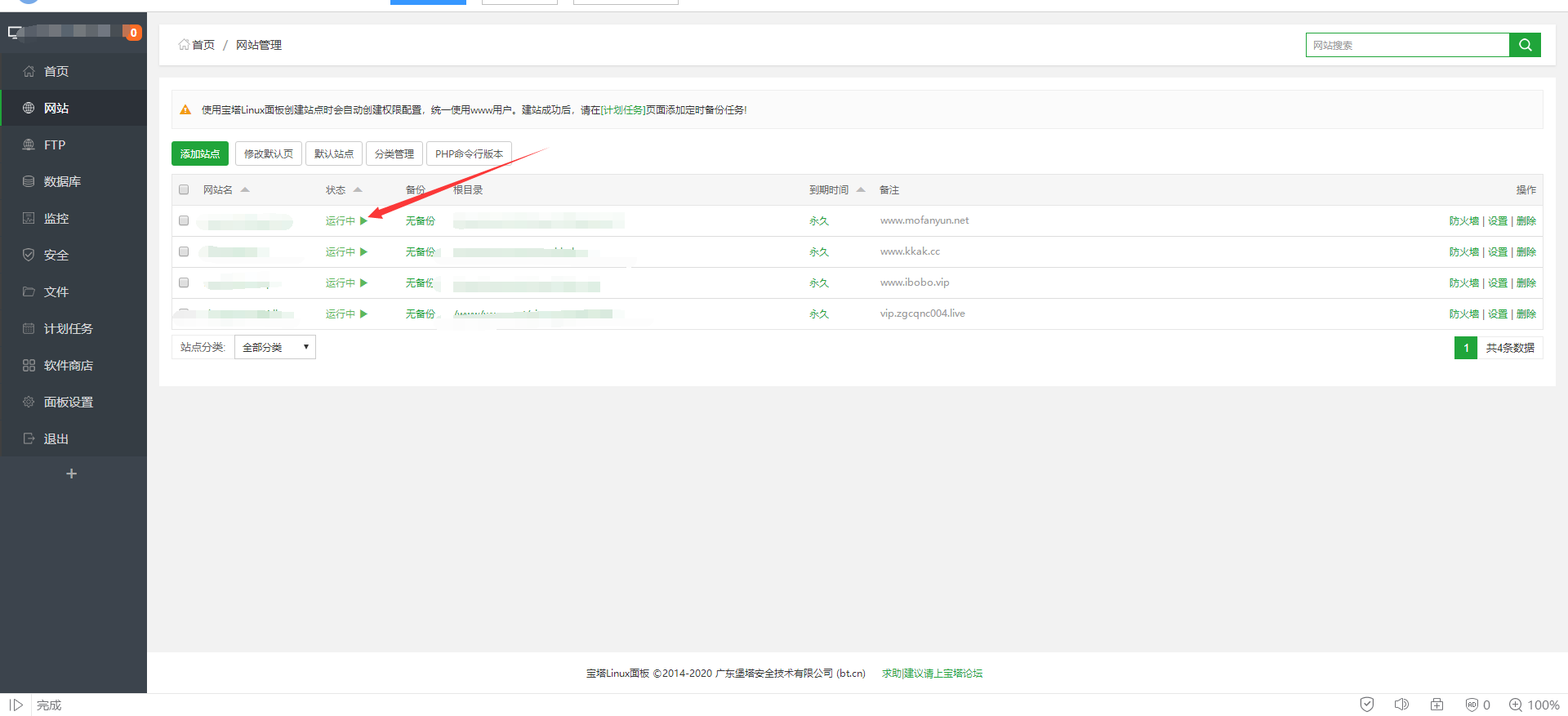Screen dimensions: 1568x716
Task: Toggle the select-all checkbox in table header
Action: coord(184,190)
